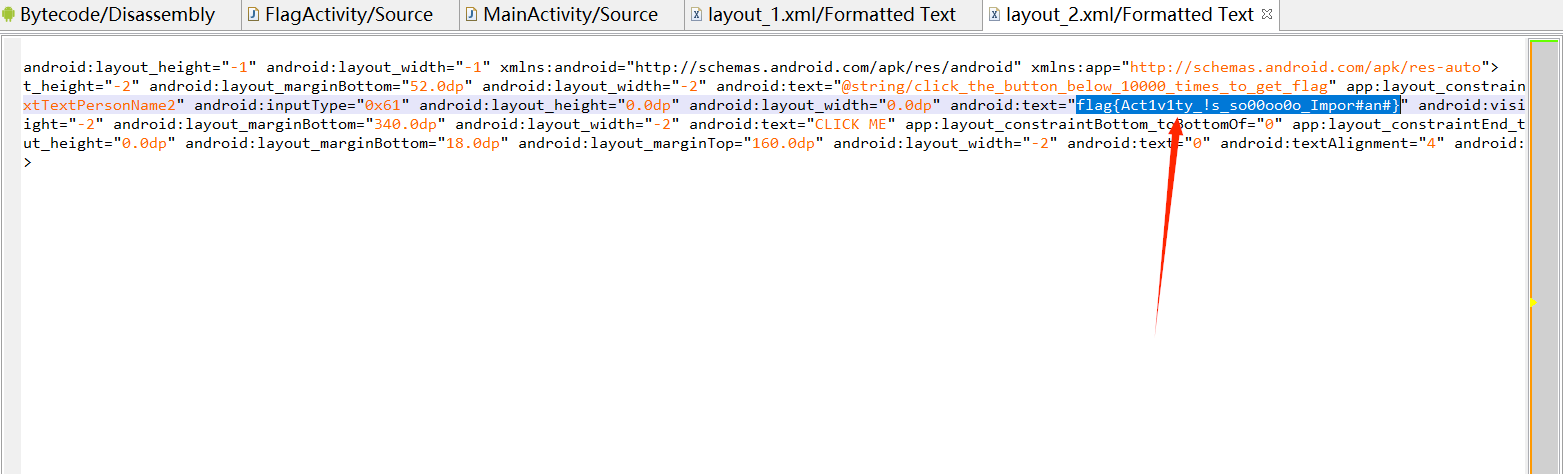Image resolution: width=1563 pixels, height=474 pixels.
Task: Click the orange overview bar on the right
Action: 1543,250
